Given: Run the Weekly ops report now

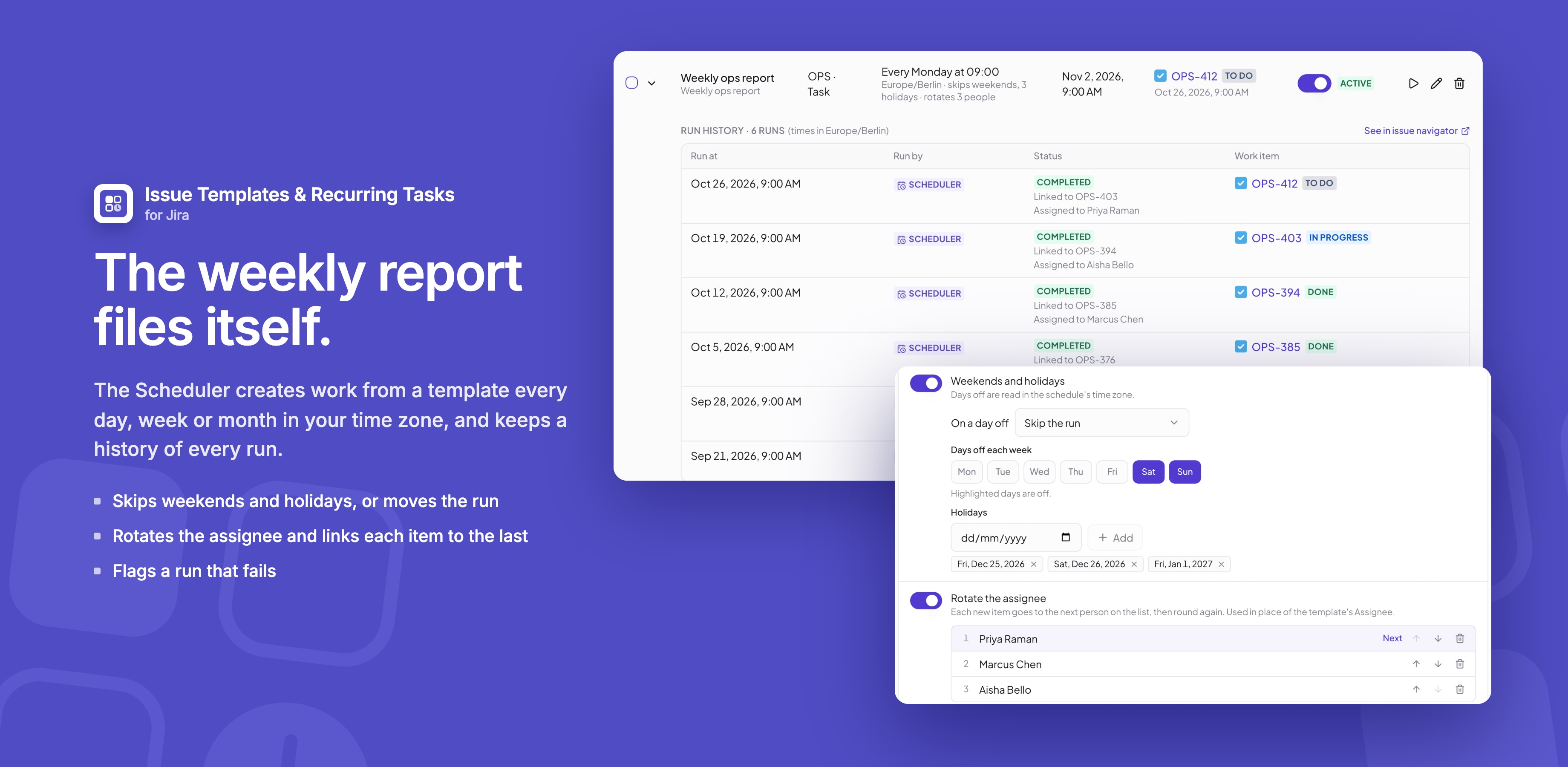Looking at the screenshot, I should click(1413, 84).
